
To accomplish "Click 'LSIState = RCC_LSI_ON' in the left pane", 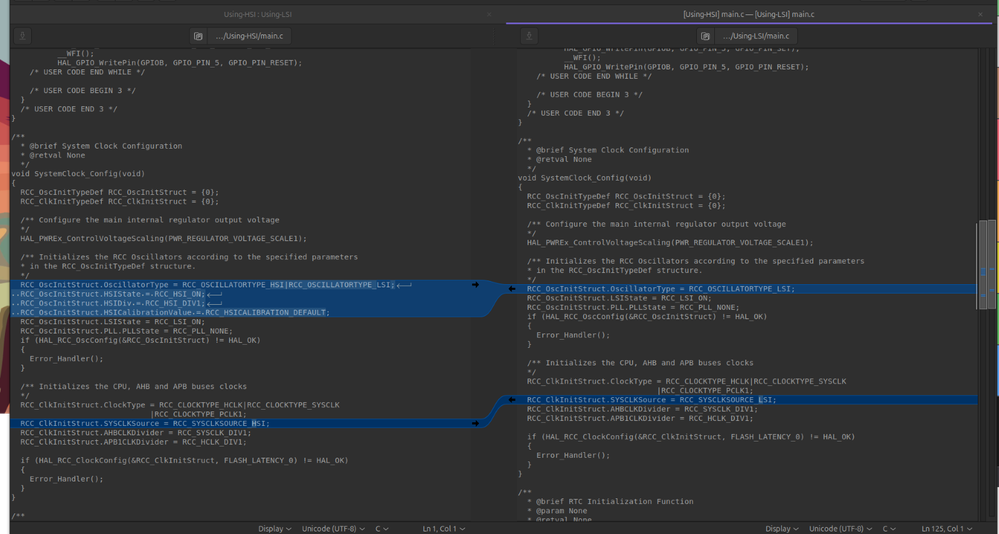I will 112,322.
